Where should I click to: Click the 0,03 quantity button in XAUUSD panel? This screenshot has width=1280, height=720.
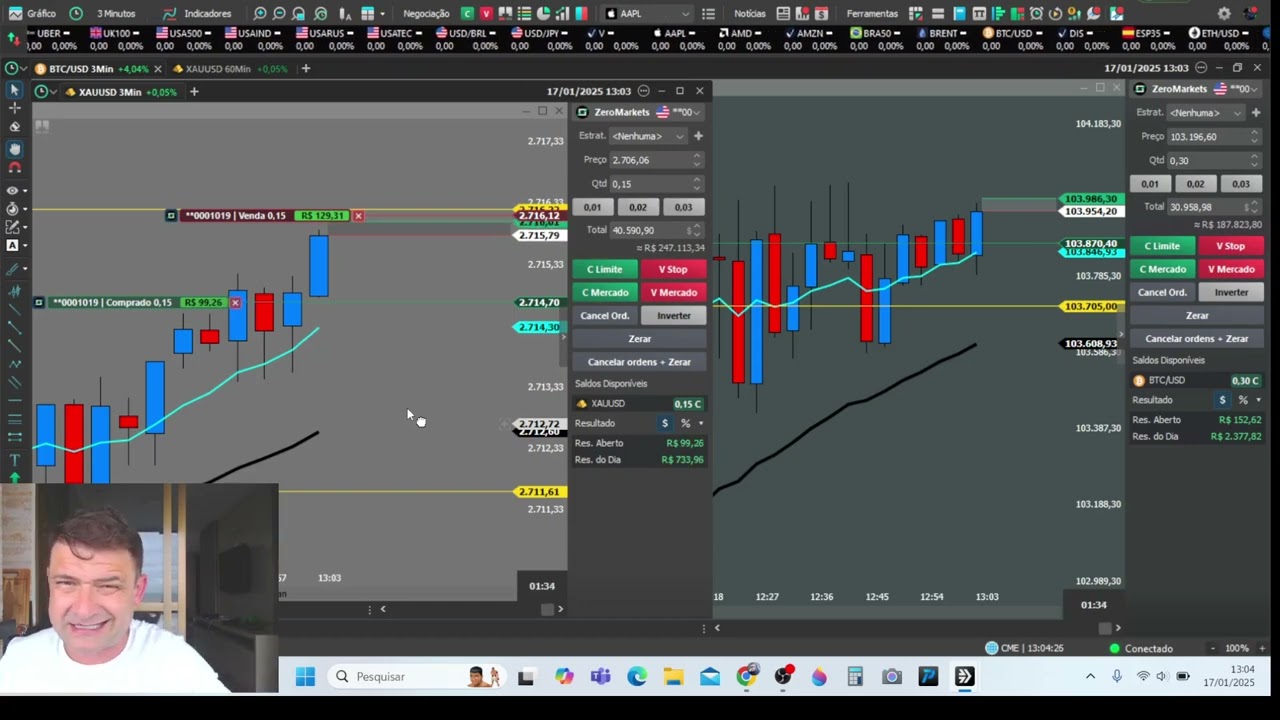[683, 207]
